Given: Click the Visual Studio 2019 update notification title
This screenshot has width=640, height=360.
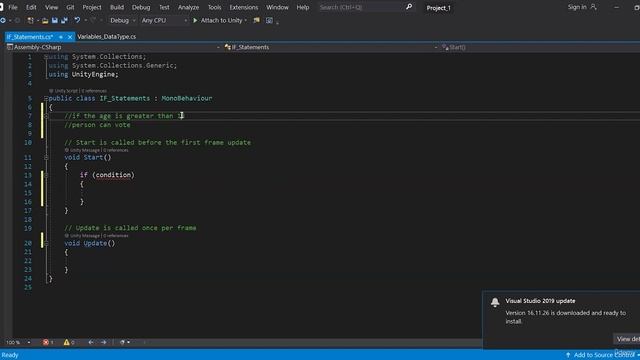Looking at the screenshot, I should pyautogui.click(x=540, y=301).
